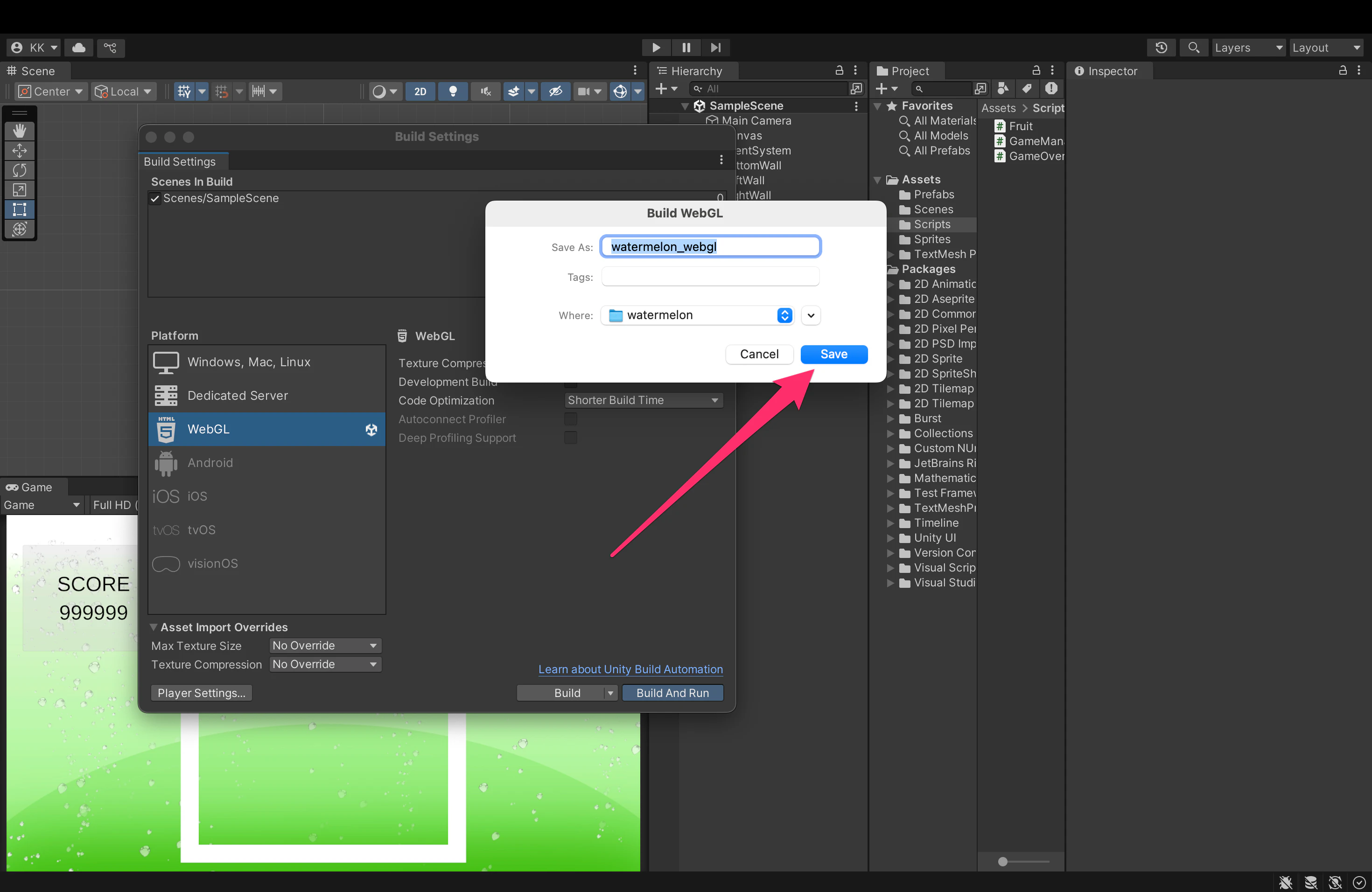Toggle 2D mode in Scene view

[420, 91]
